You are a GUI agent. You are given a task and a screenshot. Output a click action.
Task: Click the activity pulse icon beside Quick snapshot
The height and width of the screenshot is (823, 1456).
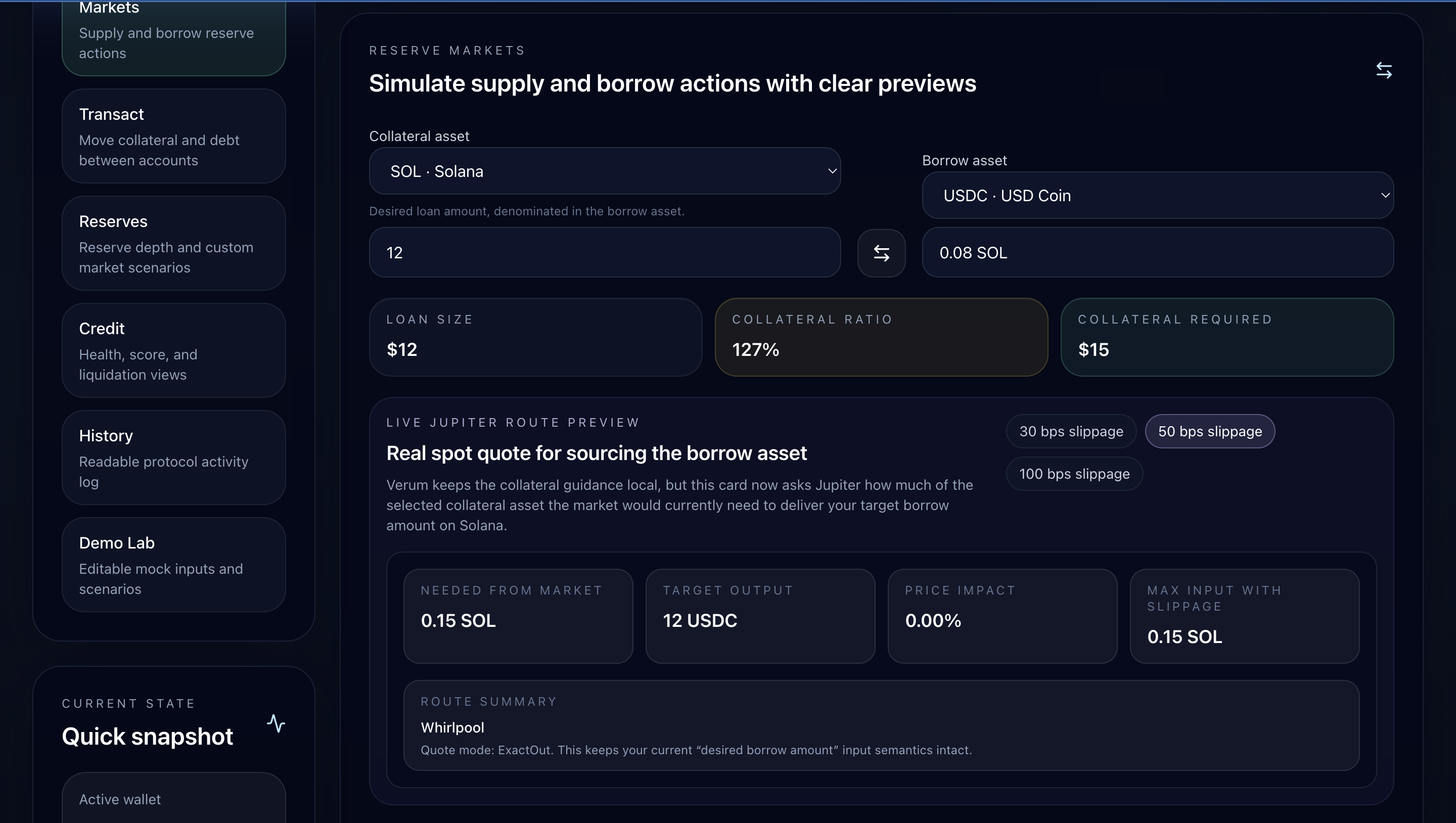pyautogui.click(x=276, y=723)
